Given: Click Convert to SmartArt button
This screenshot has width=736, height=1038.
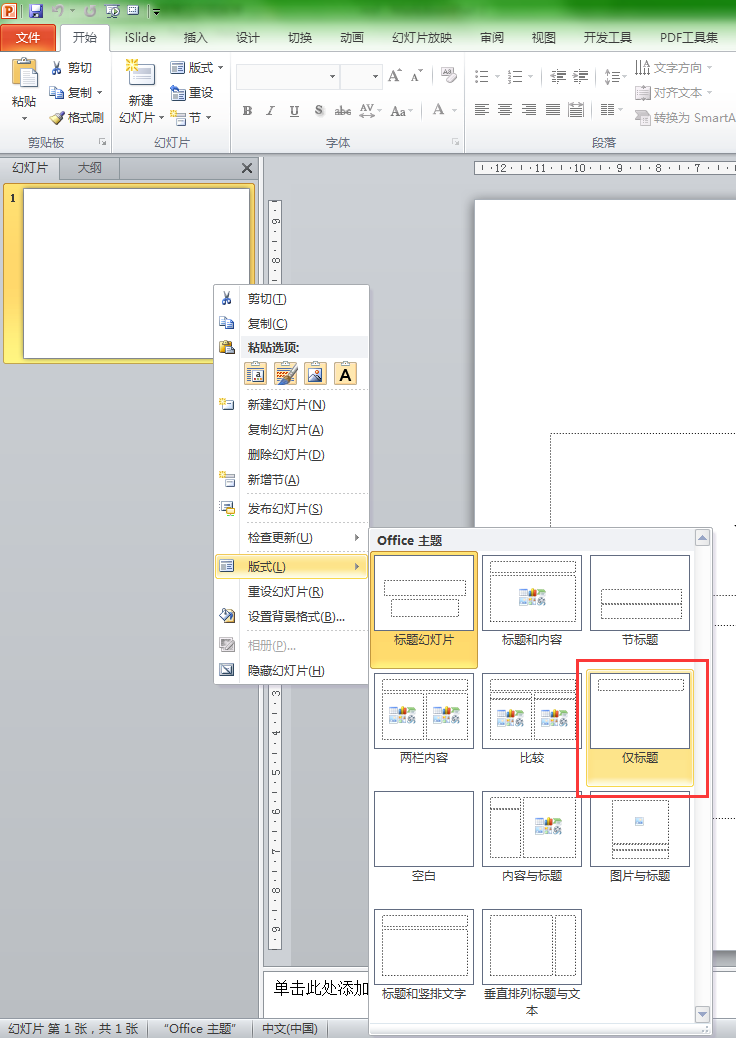Looking at the screenshot, I should (x=684, y=118).
